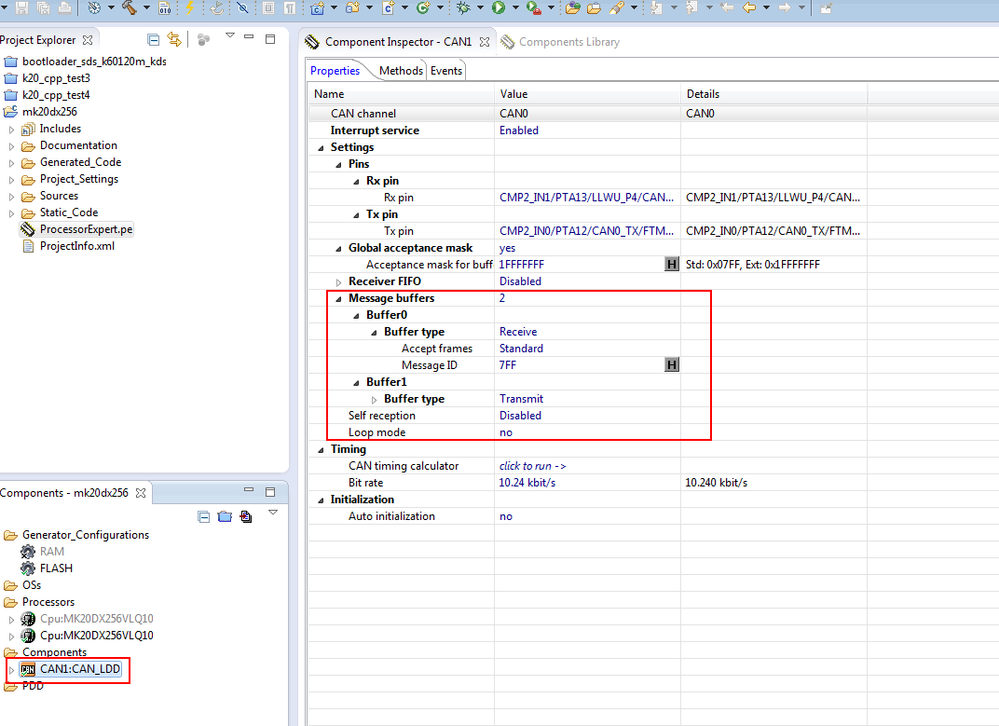This screenshot has height=726, width=999.
Task: Expand the Includes tree node
Action: pos(11,129)
